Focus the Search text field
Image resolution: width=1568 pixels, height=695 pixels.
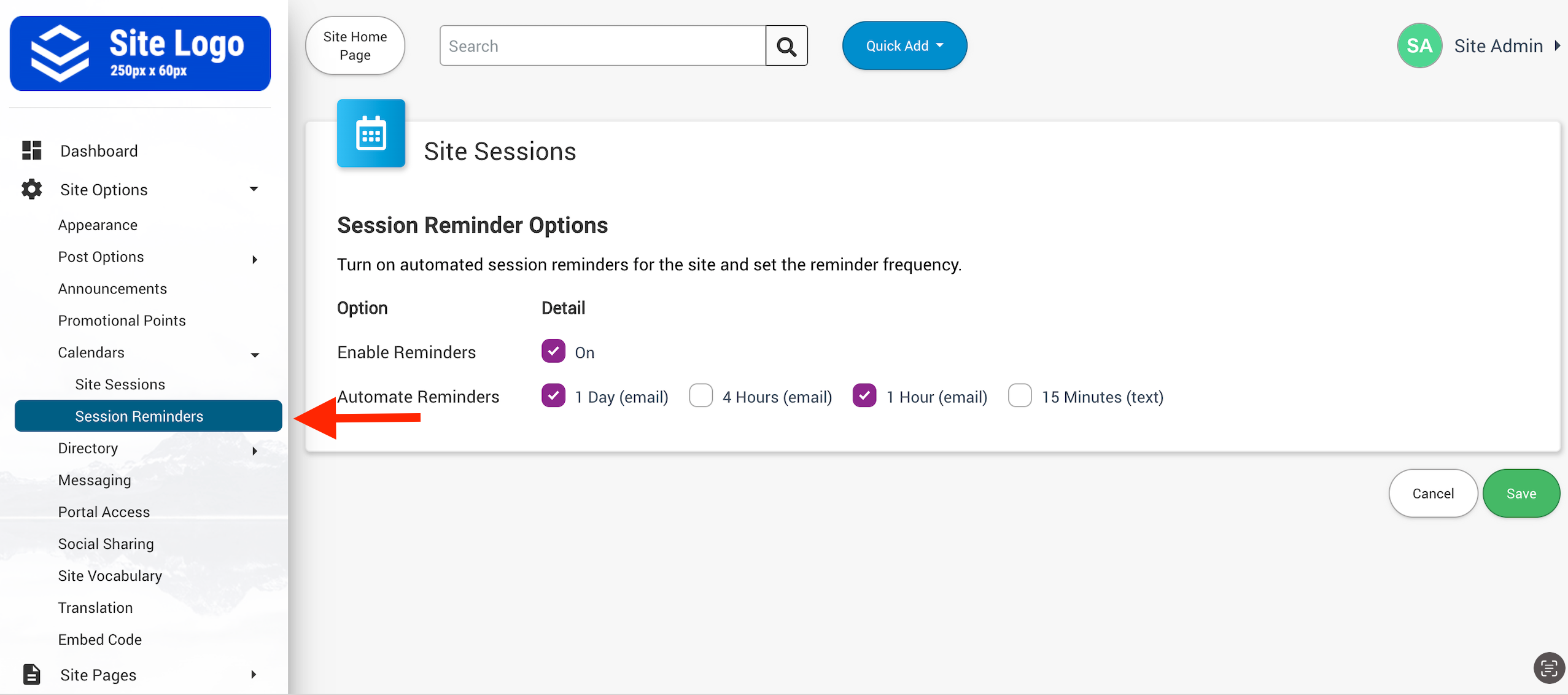[x=603, y=46]
